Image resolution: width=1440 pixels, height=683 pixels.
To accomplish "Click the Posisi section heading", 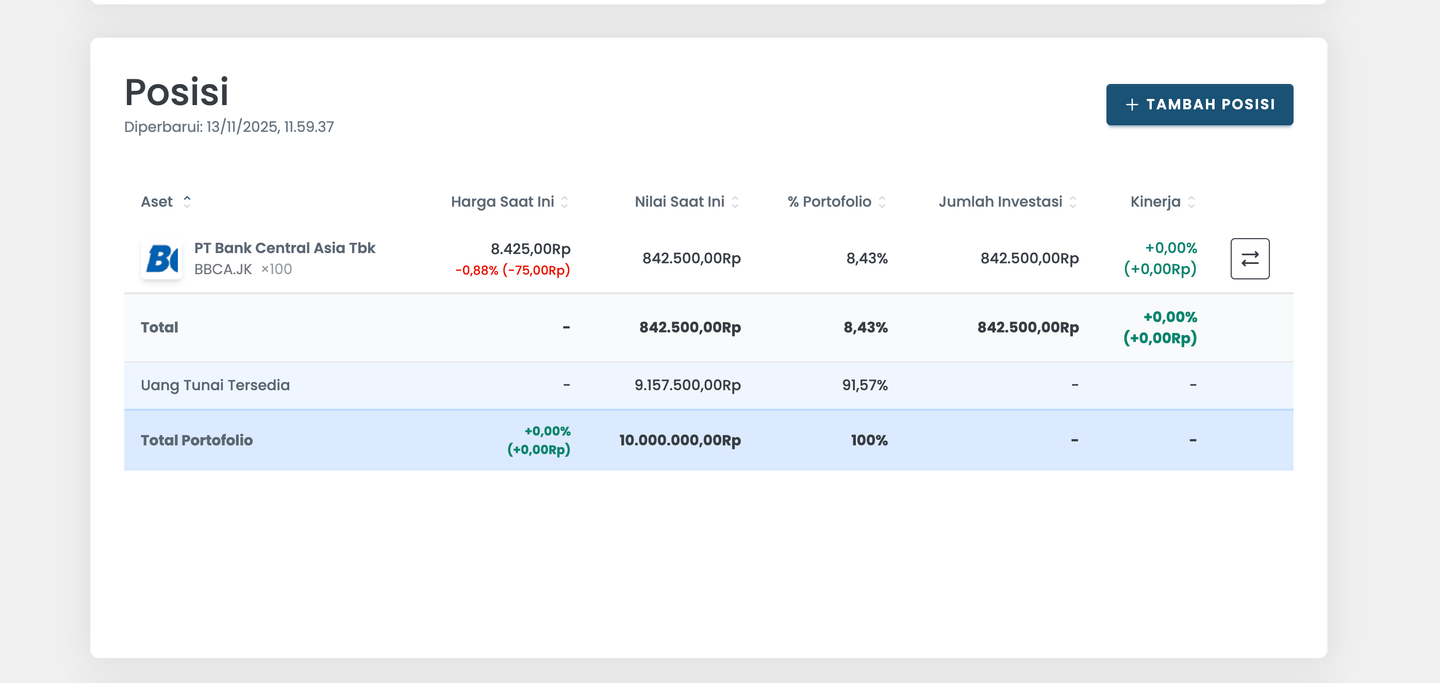I will [176, 92].
